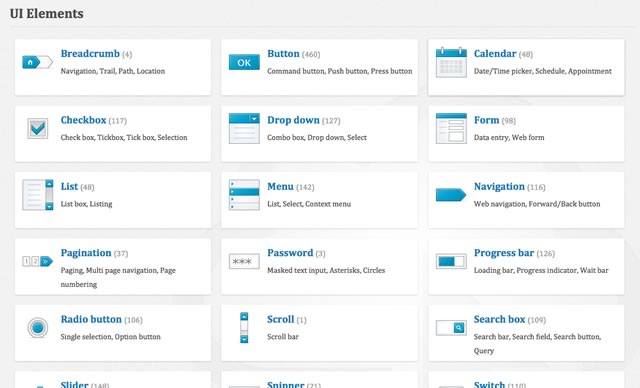Click "Check box, Tickbox, Tick box, Selection" text
640x388 pixels.
click(124, 137)
